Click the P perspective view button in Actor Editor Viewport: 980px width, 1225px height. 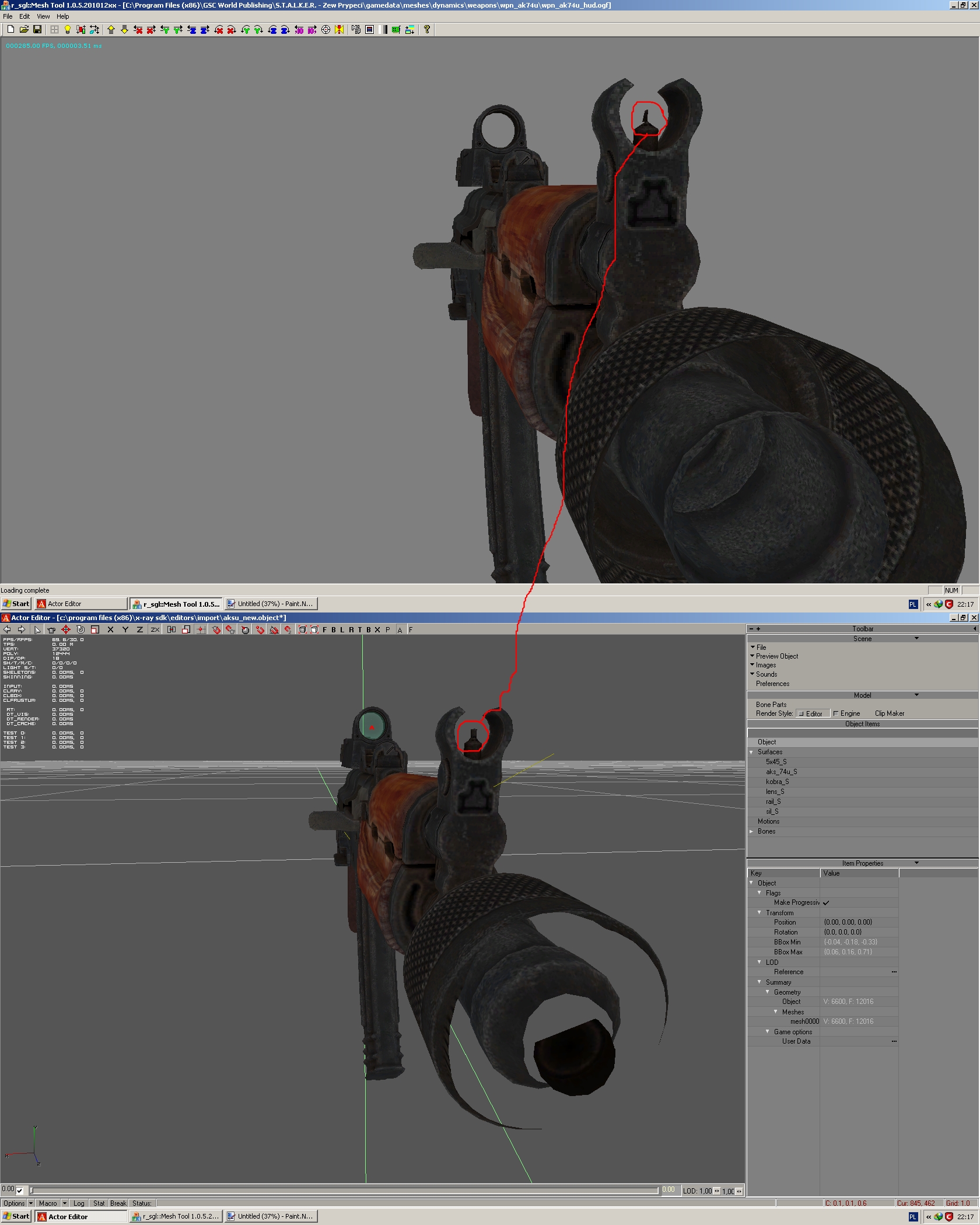388,629
